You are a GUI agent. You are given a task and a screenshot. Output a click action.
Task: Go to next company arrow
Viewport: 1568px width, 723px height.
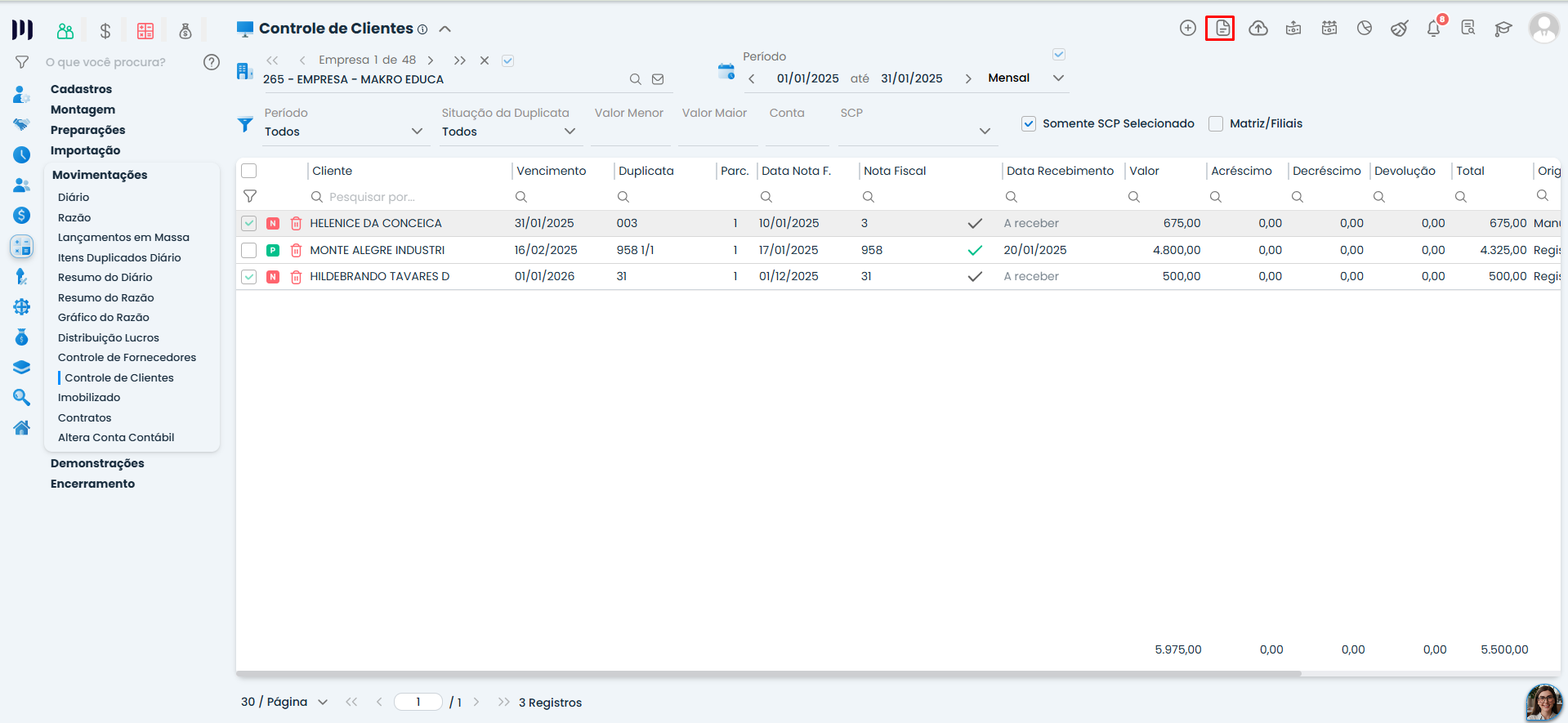click(x=431, y=60)
